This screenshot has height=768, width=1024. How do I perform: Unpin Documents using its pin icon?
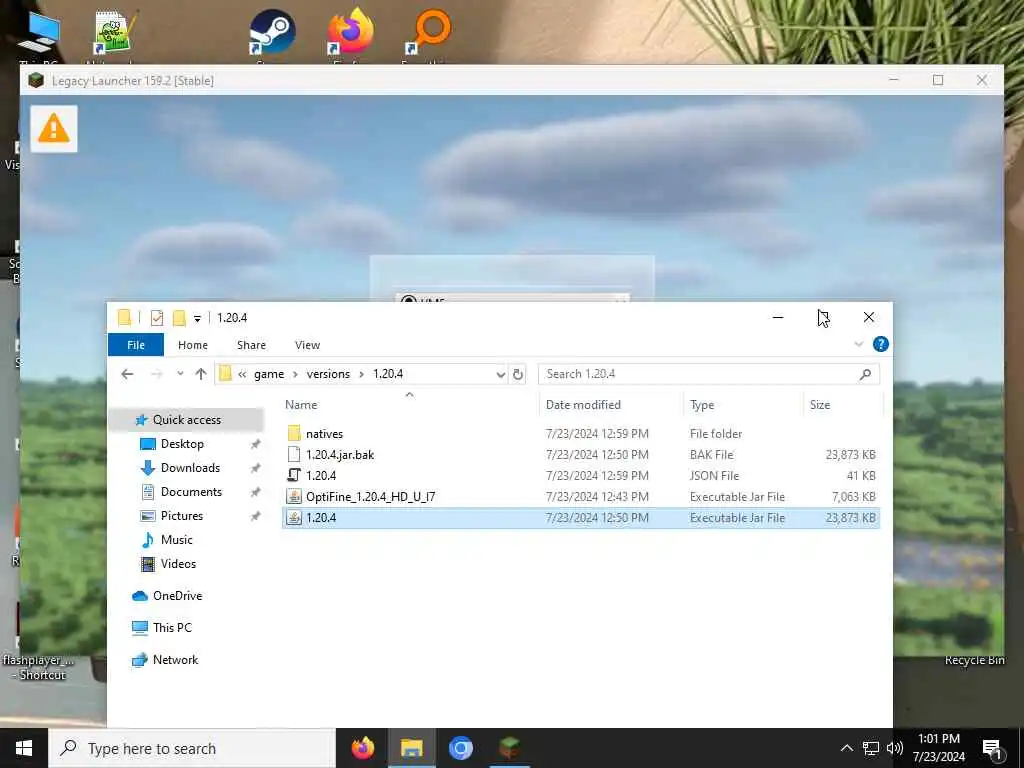pyautogui.click(x=255, y=492)
